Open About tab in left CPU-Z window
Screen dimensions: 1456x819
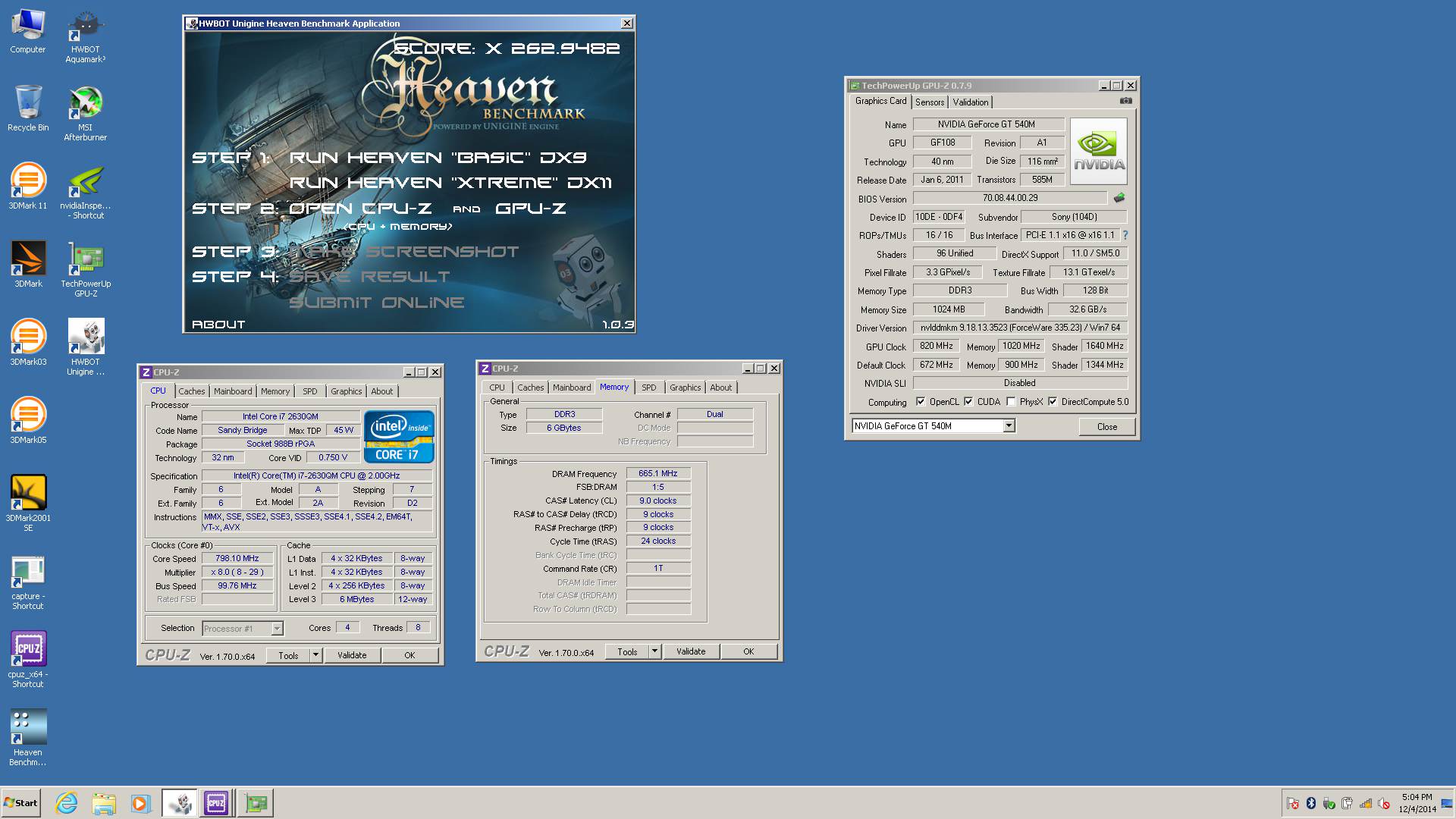click(x=382, y=391)
